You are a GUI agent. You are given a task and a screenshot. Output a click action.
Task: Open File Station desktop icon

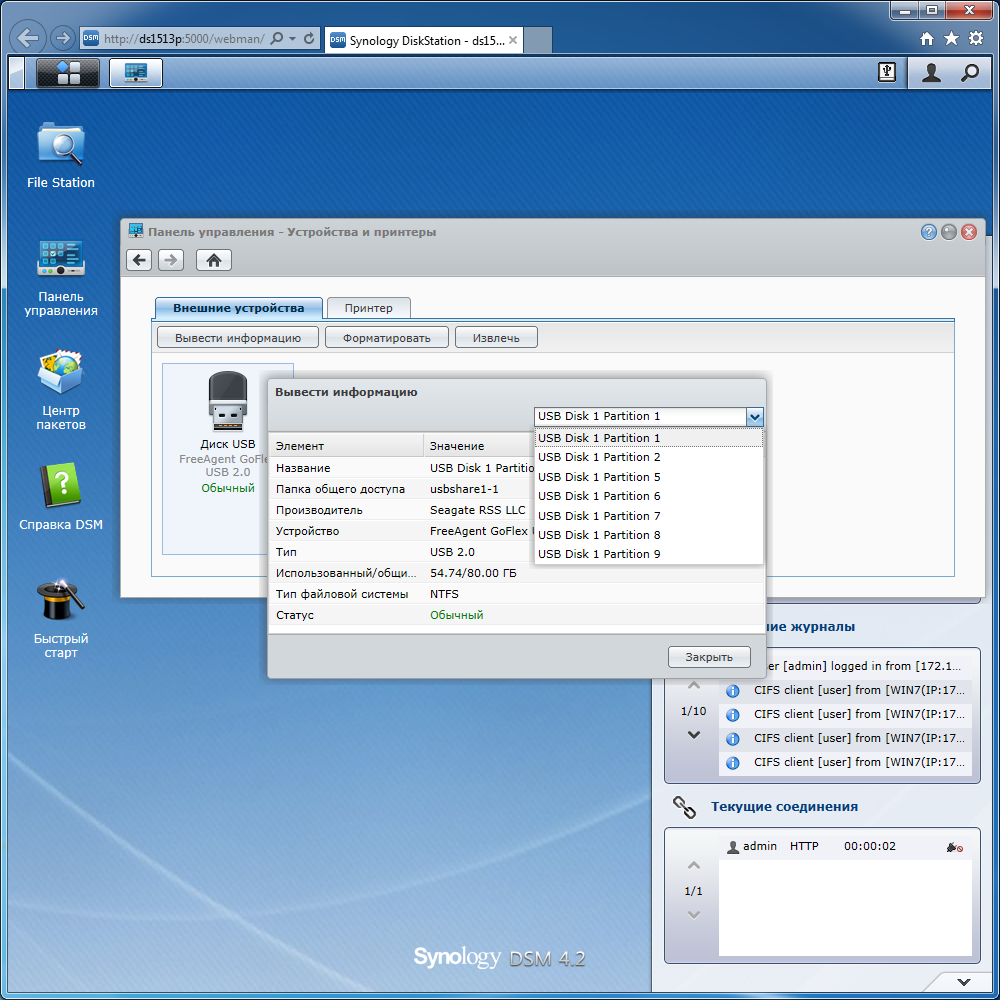pyautogui.click(x=61, y=156)
